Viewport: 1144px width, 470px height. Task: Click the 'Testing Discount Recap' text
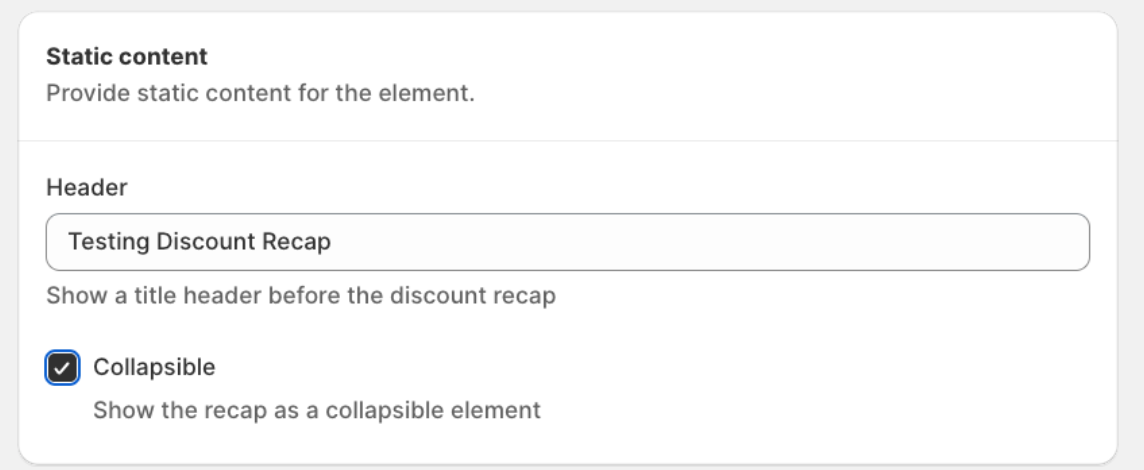(x=199, y=242)
